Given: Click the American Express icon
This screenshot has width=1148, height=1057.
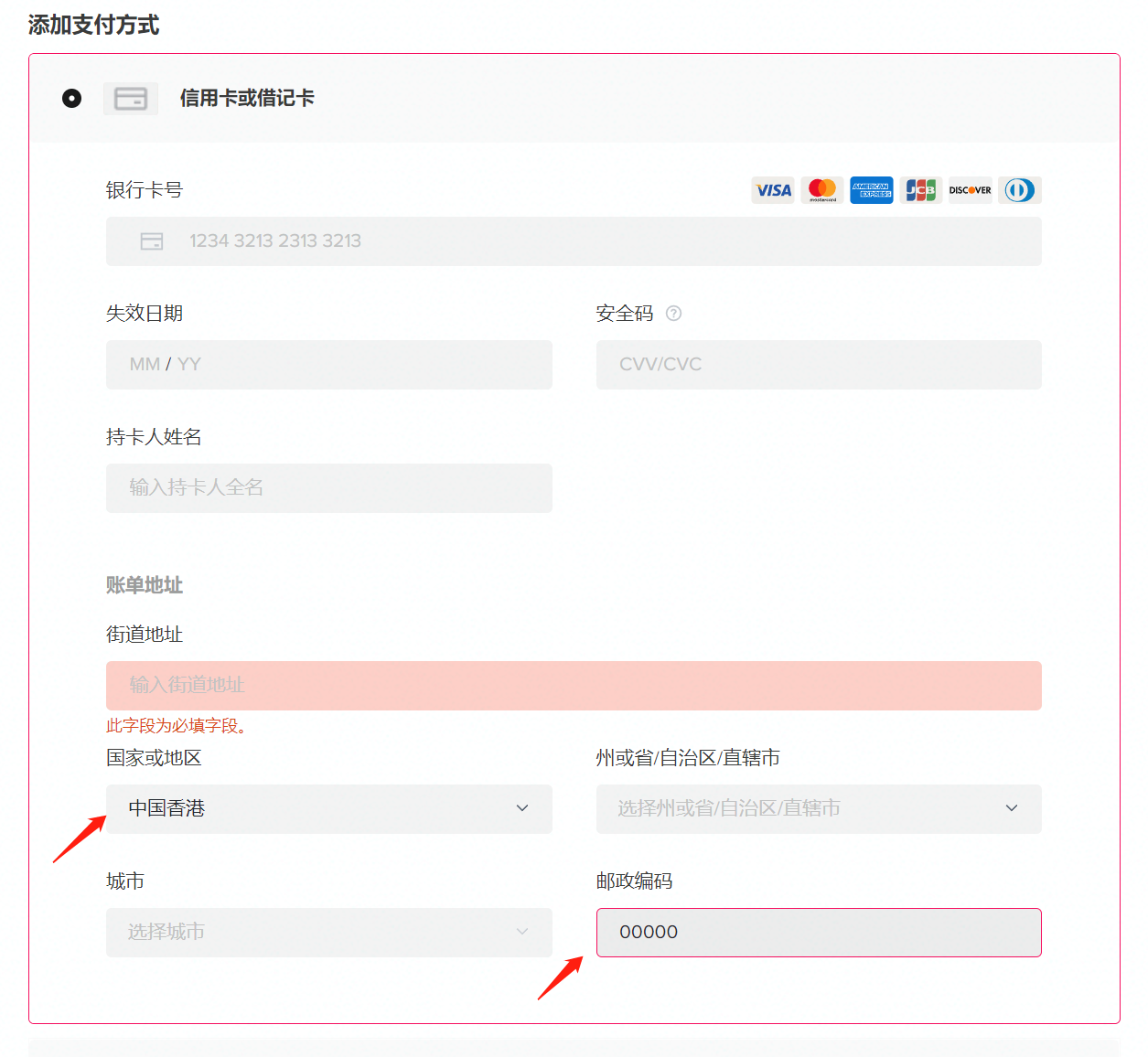Looking at the screenshot, I should (x=872, y=190).
